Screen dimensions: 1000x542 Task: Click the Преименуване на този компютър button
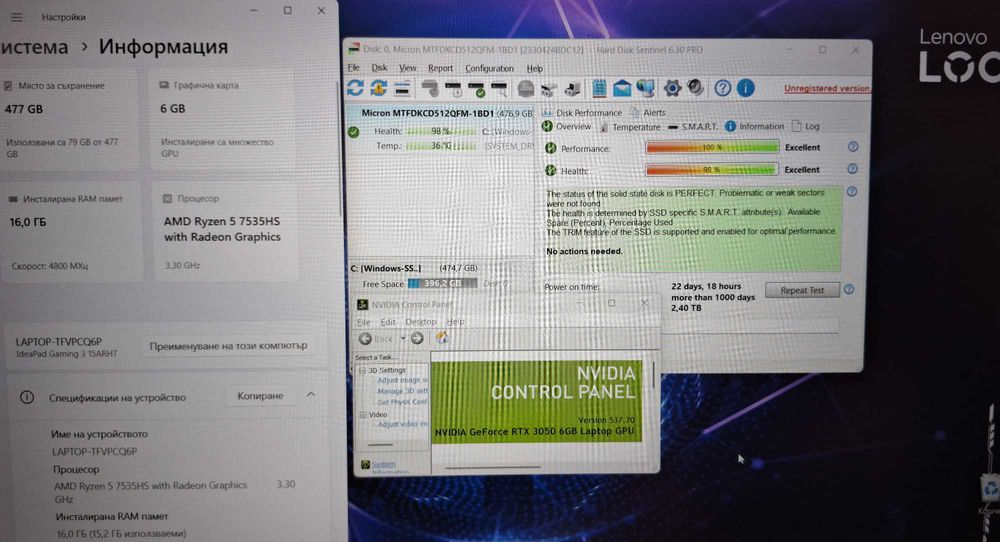tap(228, 346)
